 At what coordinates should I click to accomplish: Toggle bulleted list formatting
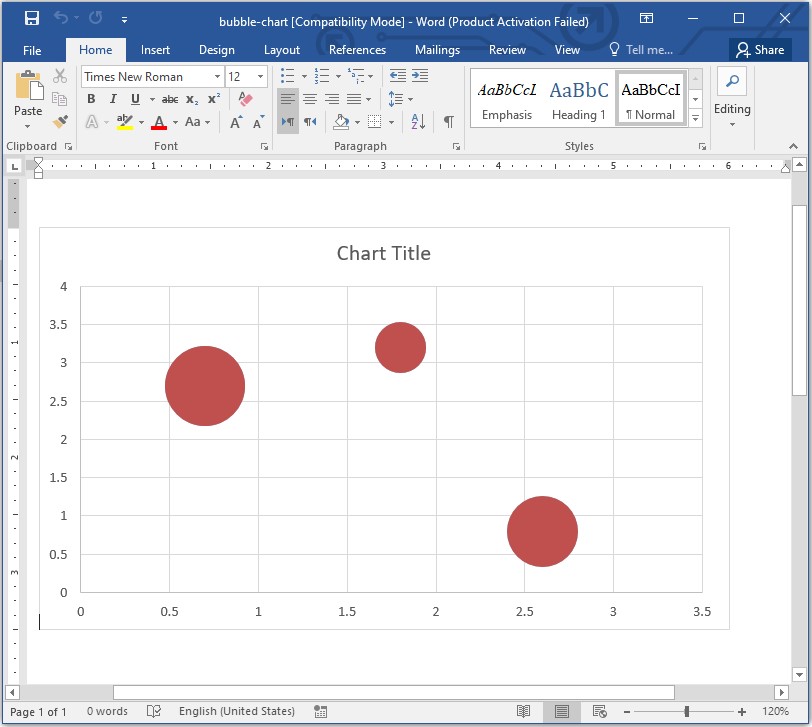[x=287, y=76]
